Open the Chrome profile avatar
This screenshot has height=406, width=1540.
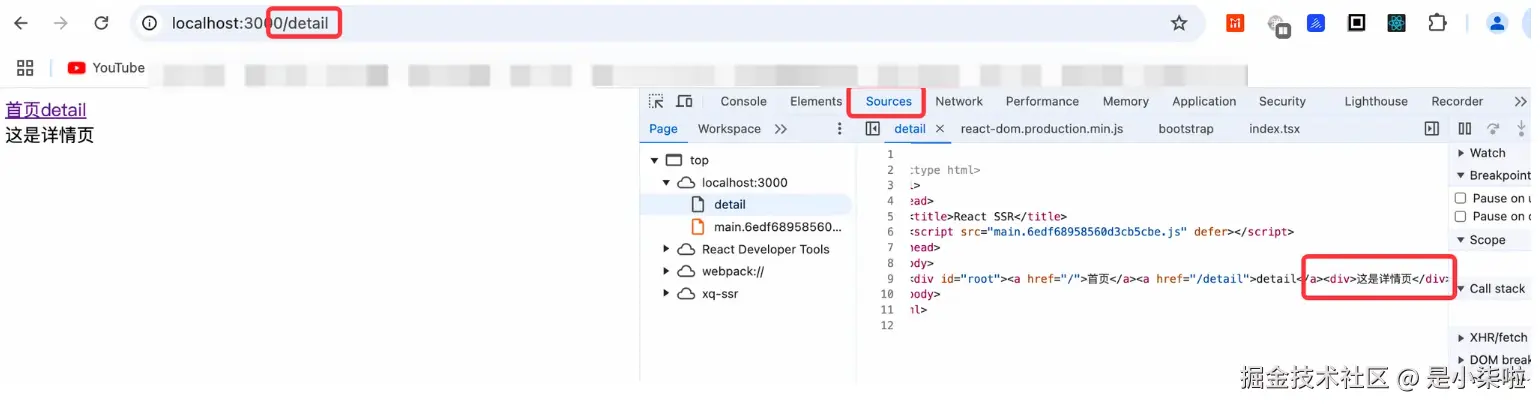click(1497, 23)
